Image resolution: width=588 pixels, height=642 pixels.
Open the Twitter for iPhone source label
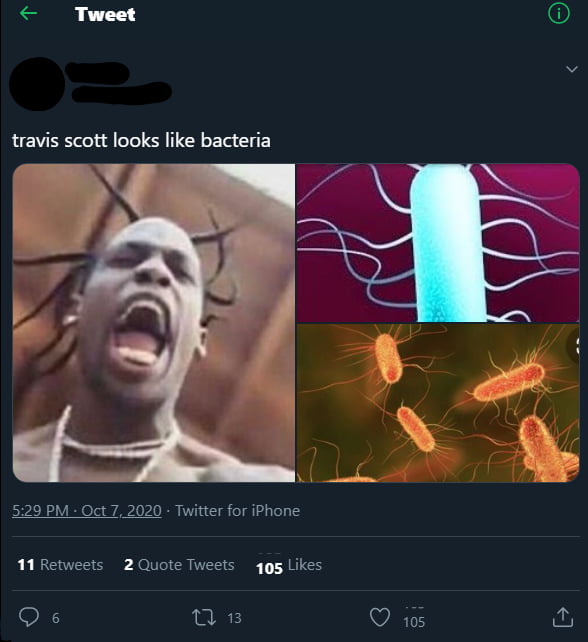point(237,511)
